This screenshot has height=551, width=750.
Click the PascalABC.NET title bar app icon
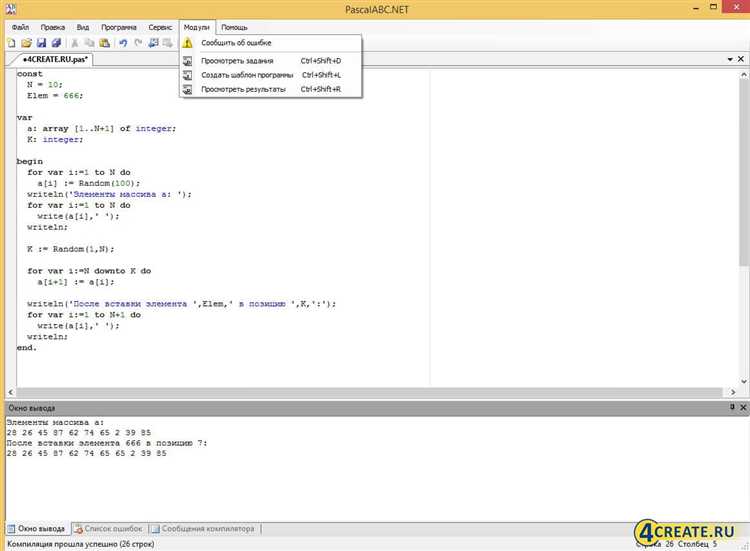(x=10, y=9)
